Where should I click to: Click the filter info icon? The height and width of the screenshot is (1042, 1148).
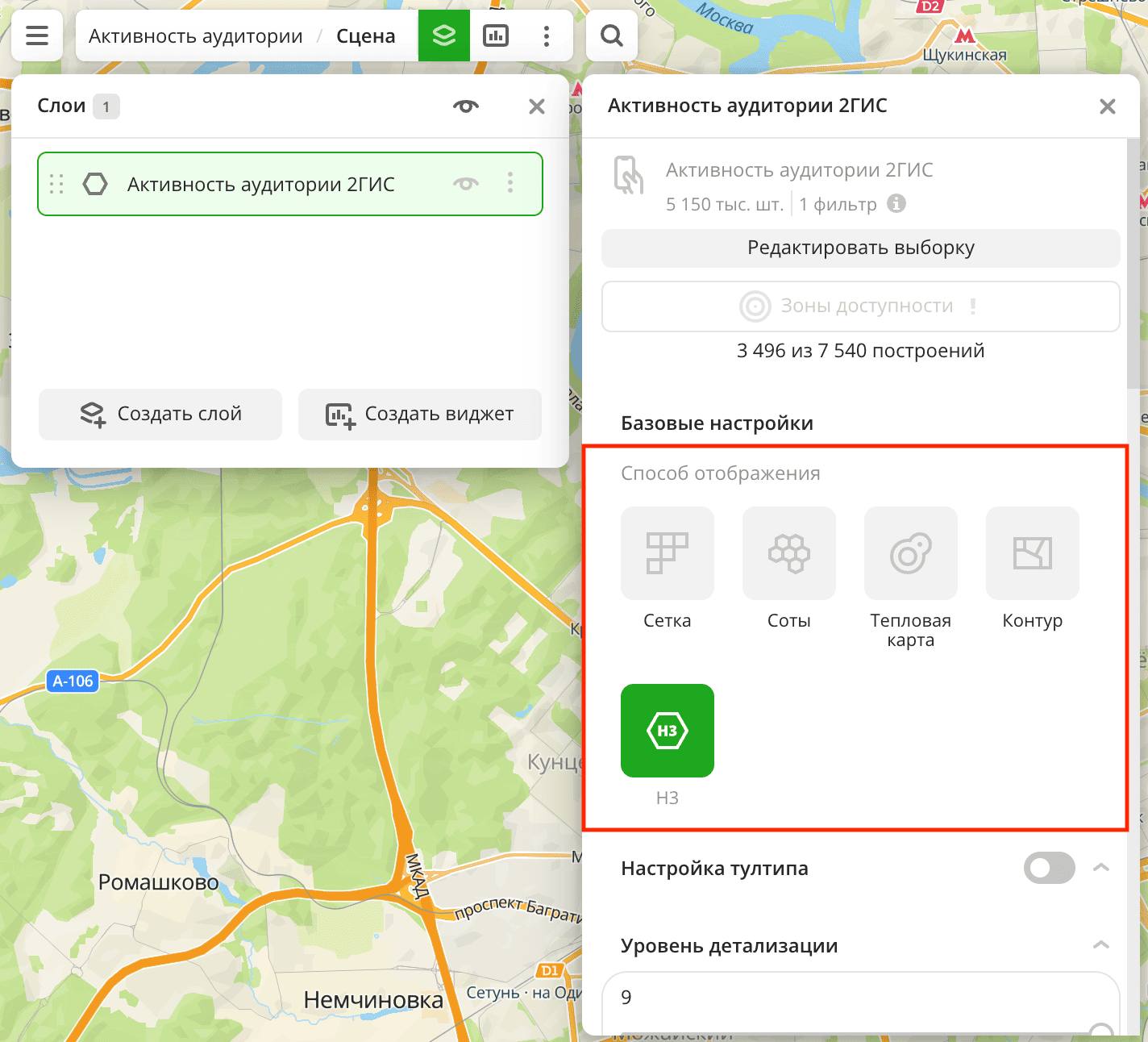pos(896,203)
